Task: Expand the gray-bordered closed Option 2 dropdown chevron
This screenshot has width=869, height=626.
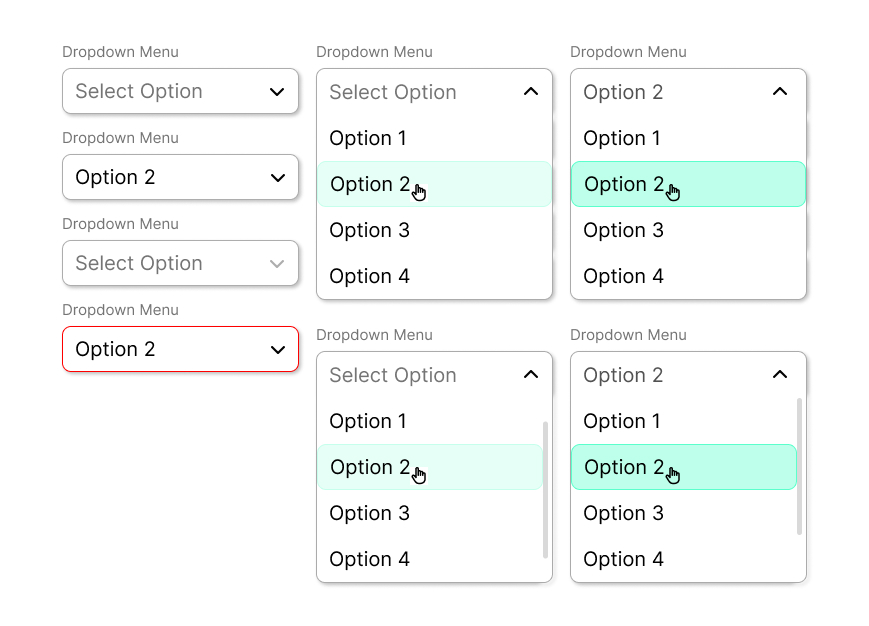Action: [x=278, y=178]
